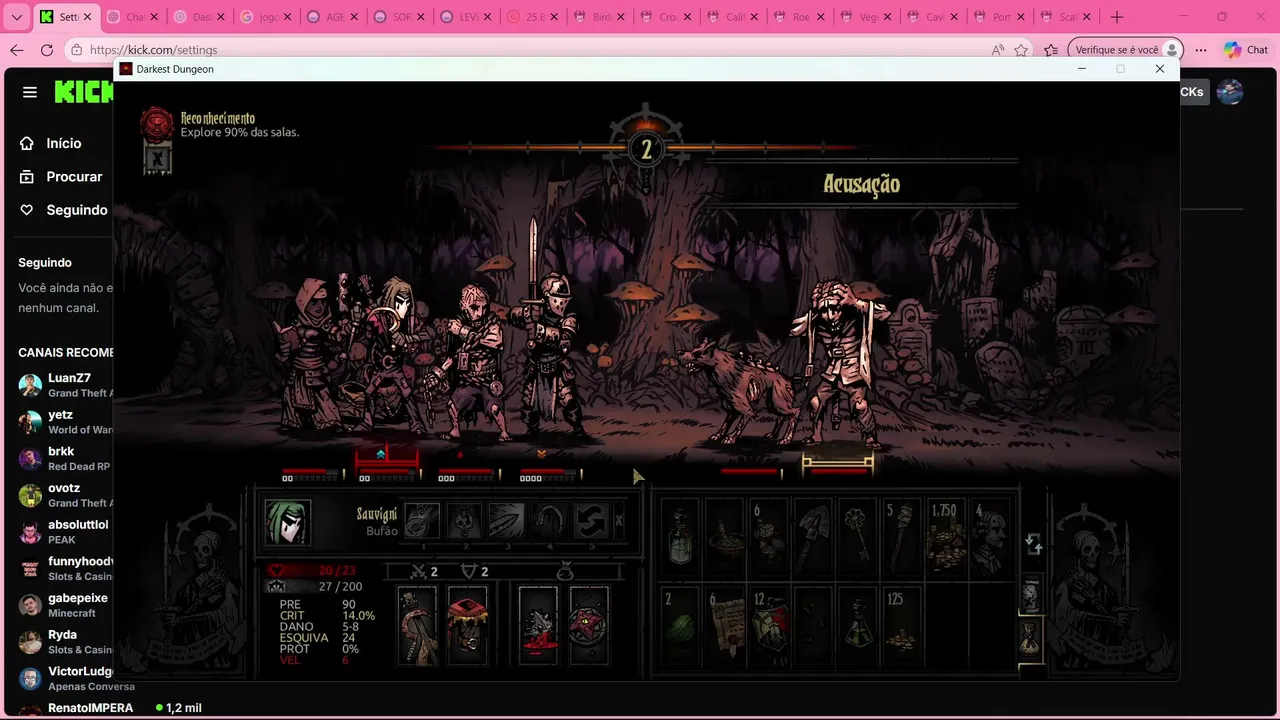Click the read aloud icon in address bar
The image size is (1280, 720).
click(997, 50)
